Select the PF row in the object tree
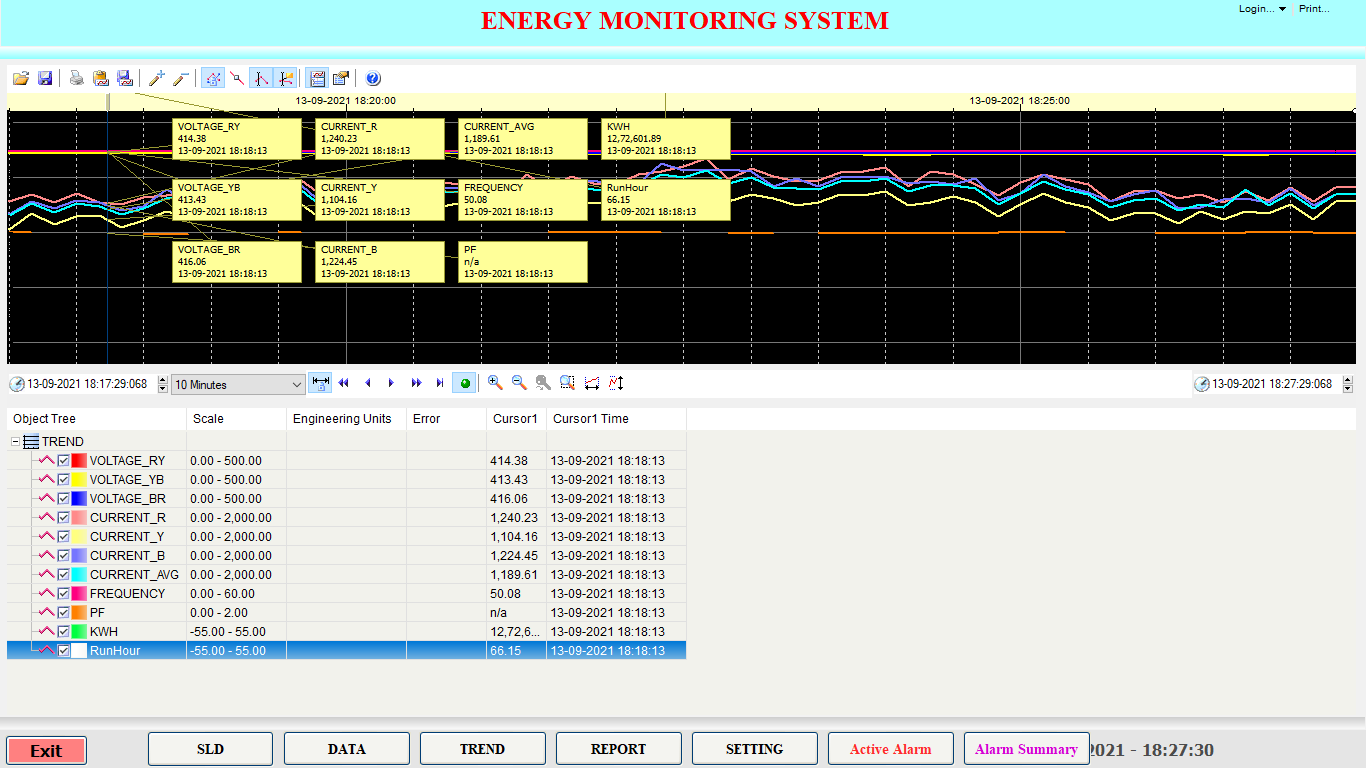Viewport: 1366px width, 768px height. pos(346,613)
